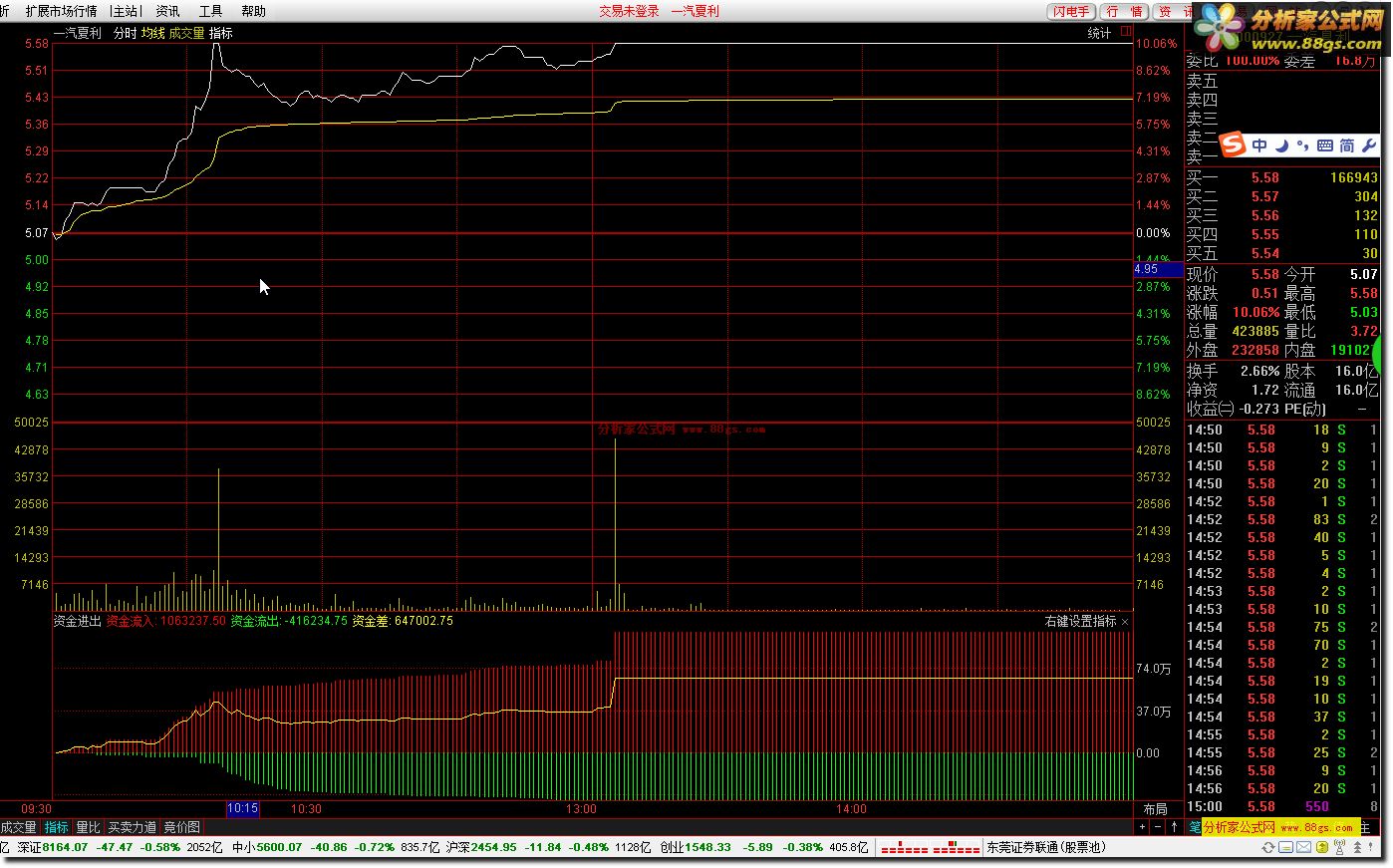Click the yellow coin icon in status bar
Image resolution: width=1393 pixels, height=868 pixels.
coord(1320,848)
